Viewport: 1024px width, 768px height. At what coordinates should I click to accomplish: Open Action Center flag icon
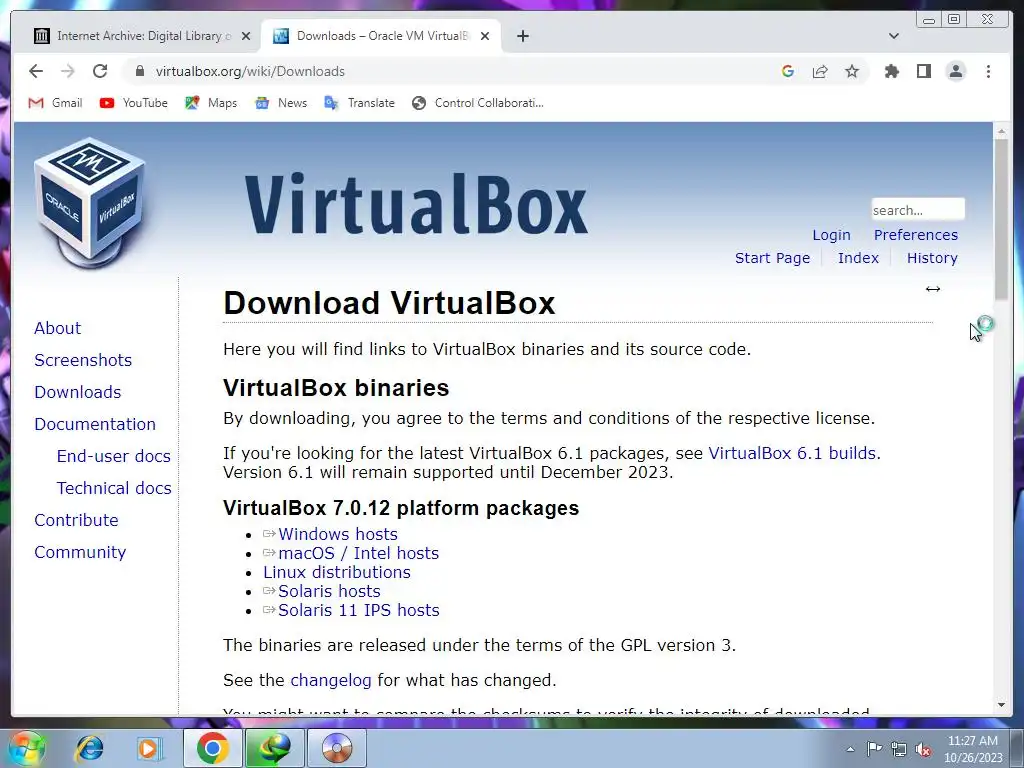(x=874, y=749)
